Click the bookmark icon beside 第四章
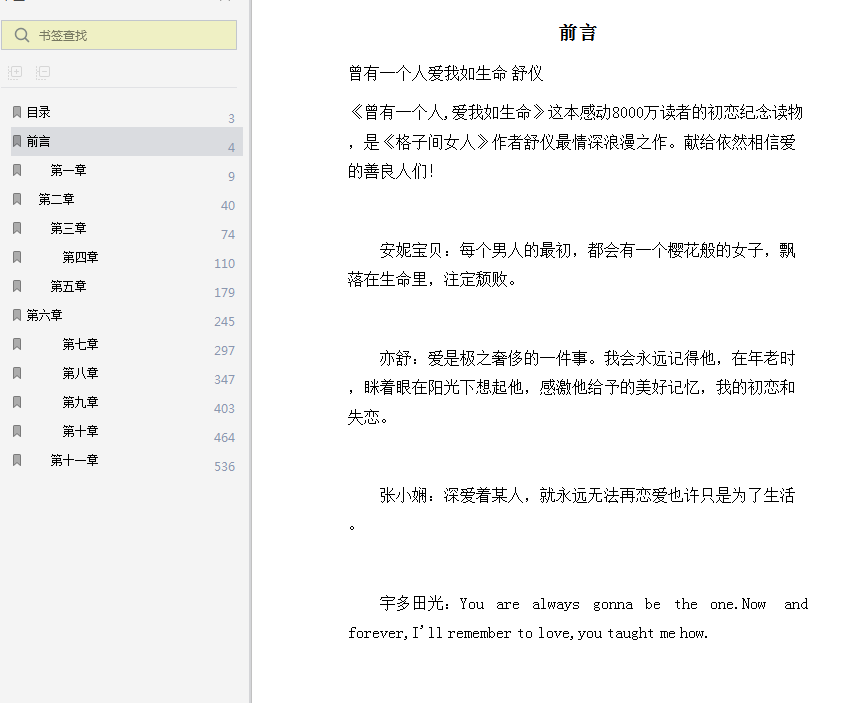Screen dimensions: 863x703 point(17,257)
